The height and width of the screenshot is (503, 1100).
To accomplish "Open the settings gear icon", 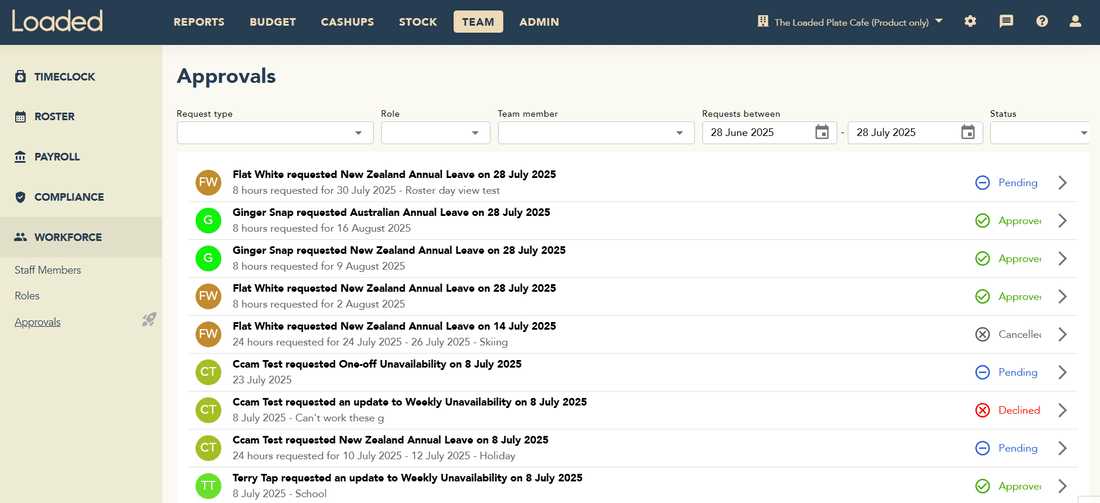I will [x=970, y=22].
